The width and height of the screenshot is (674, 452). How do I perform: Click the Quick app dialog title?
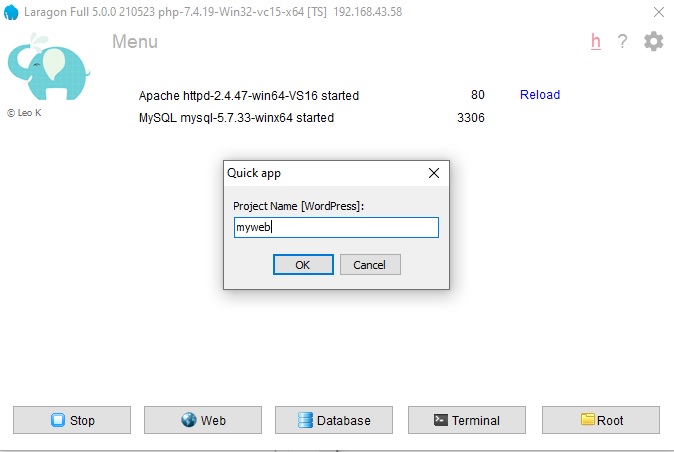pos(254,173)
